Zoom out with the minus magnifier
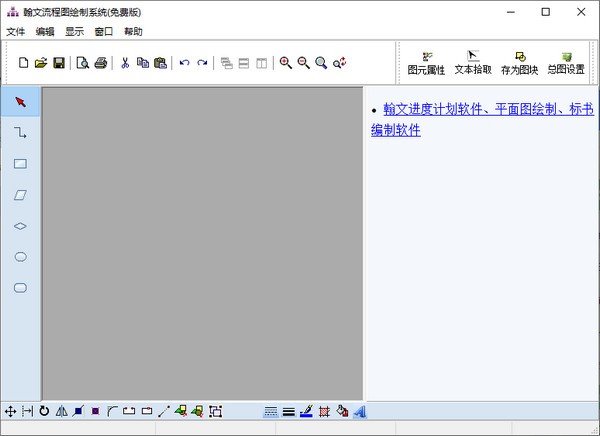Viewport: 600px width, 436px height. [303, 63]
